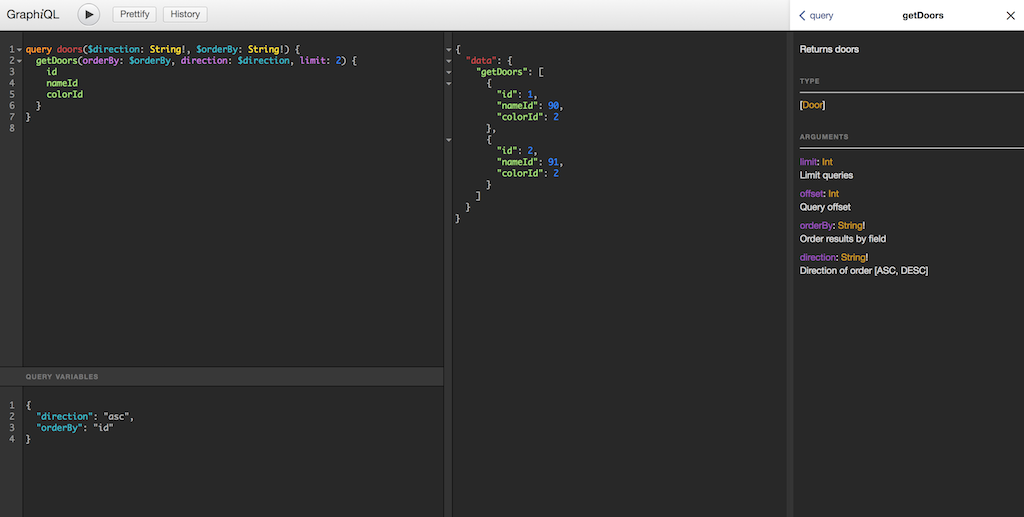1024x517 pixels.
Task: Go back to query in the docs
Action: [x=816, y=16]
